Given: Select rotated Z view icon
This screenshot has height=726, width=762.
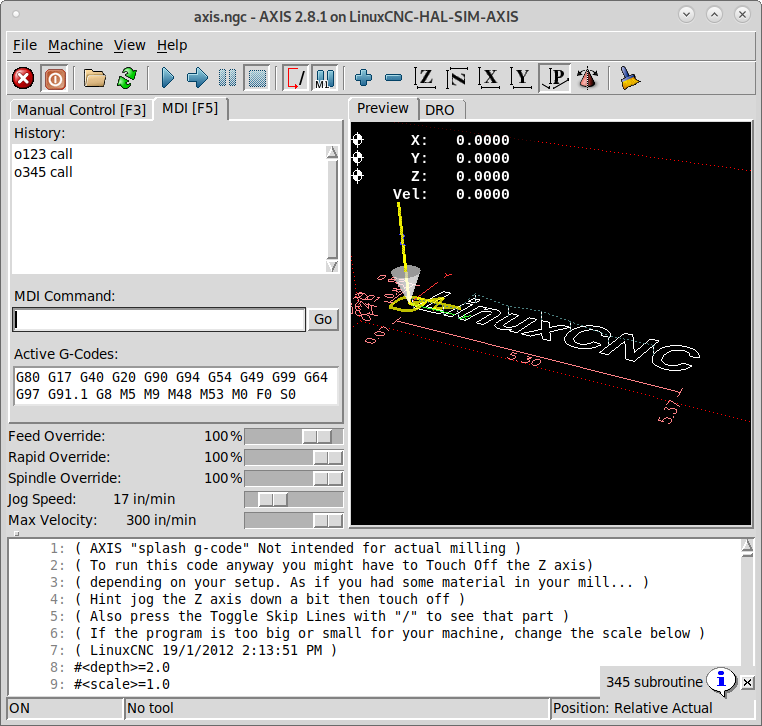Looking at the screenshot, I should click(457, 78).
